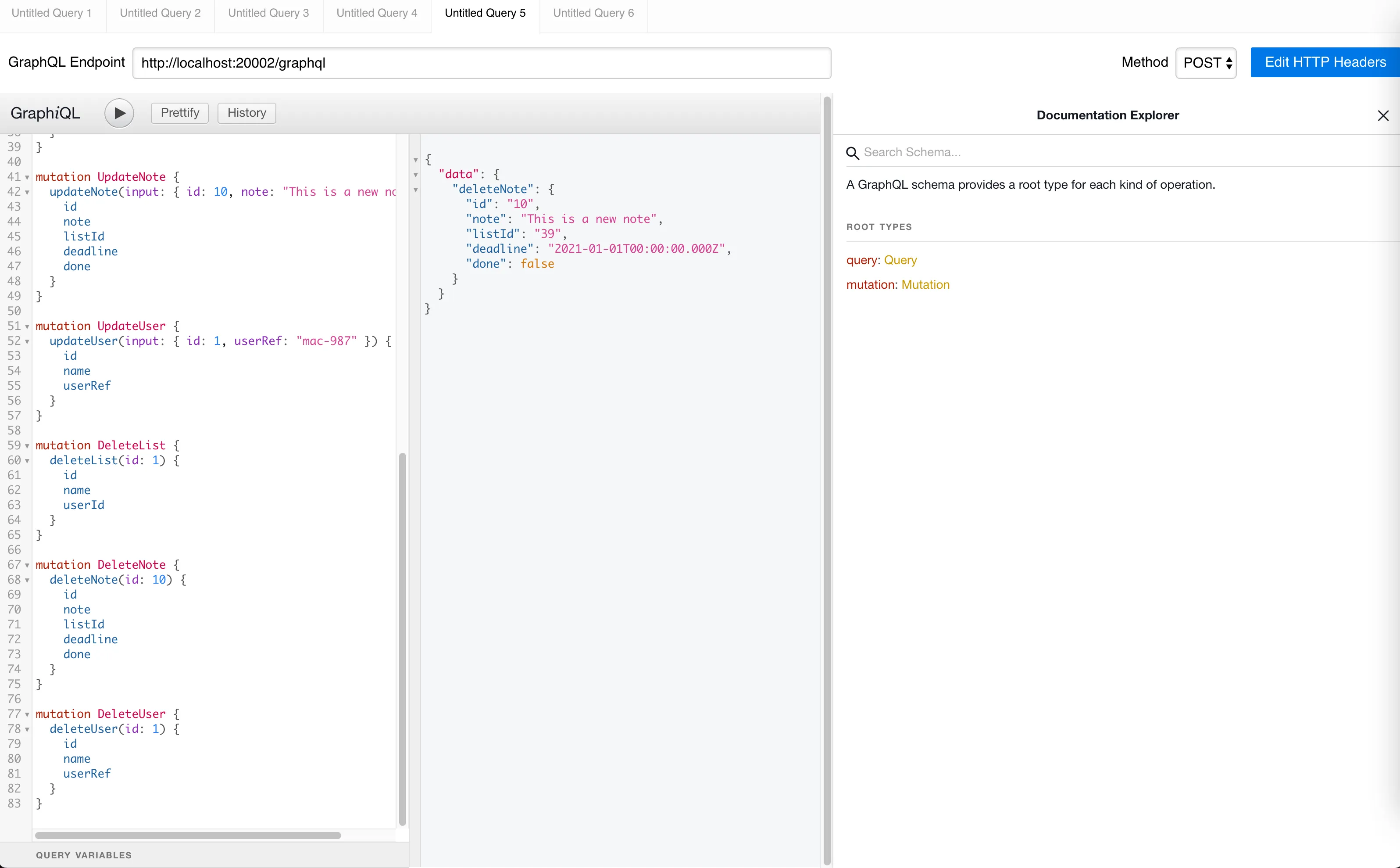Screen dimensions: 1400x868
Task: Click 'deleteUser(id: 1)' on line 78
Action: 107,729
